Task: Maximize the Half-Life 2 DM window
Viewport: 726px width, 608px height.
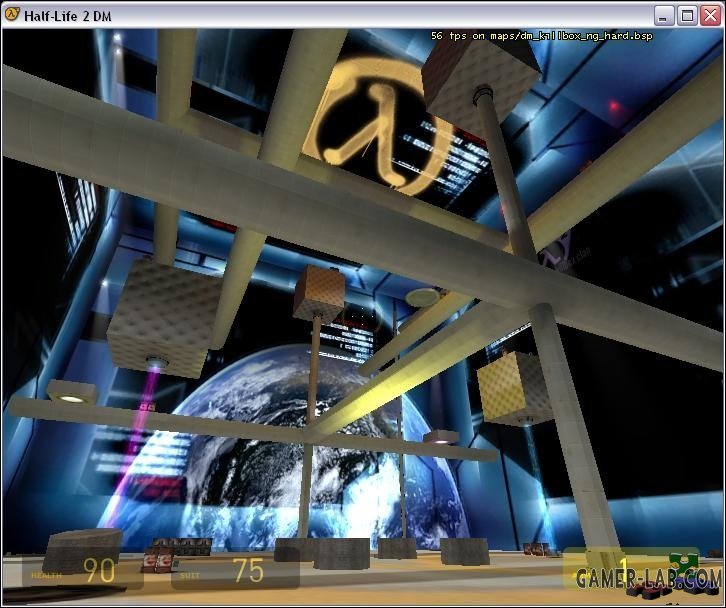Action: (x=687, y=16)
